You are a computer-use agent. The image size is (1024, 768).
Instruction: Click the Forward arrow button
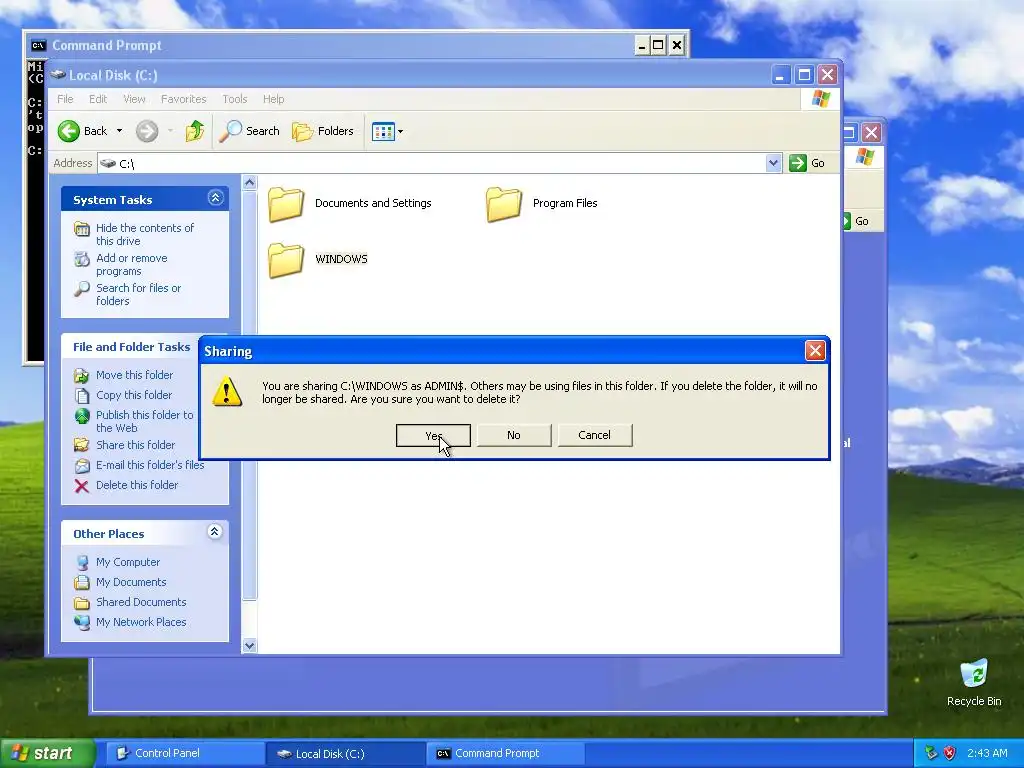[147, 131]
